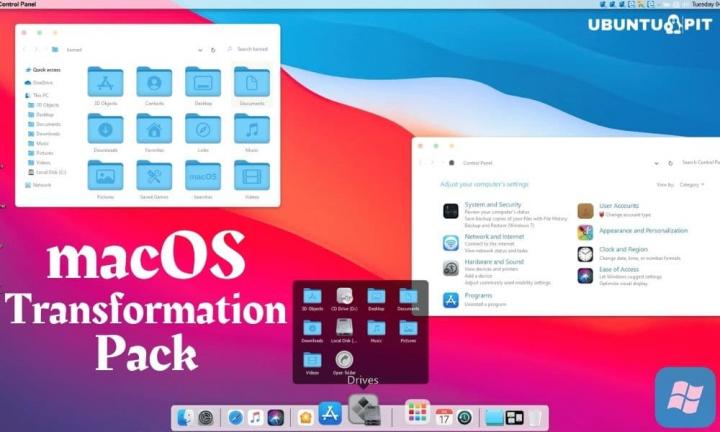720x432 pixels.
Task: Open the Music folder in the explorer grid
Action: 252,129
